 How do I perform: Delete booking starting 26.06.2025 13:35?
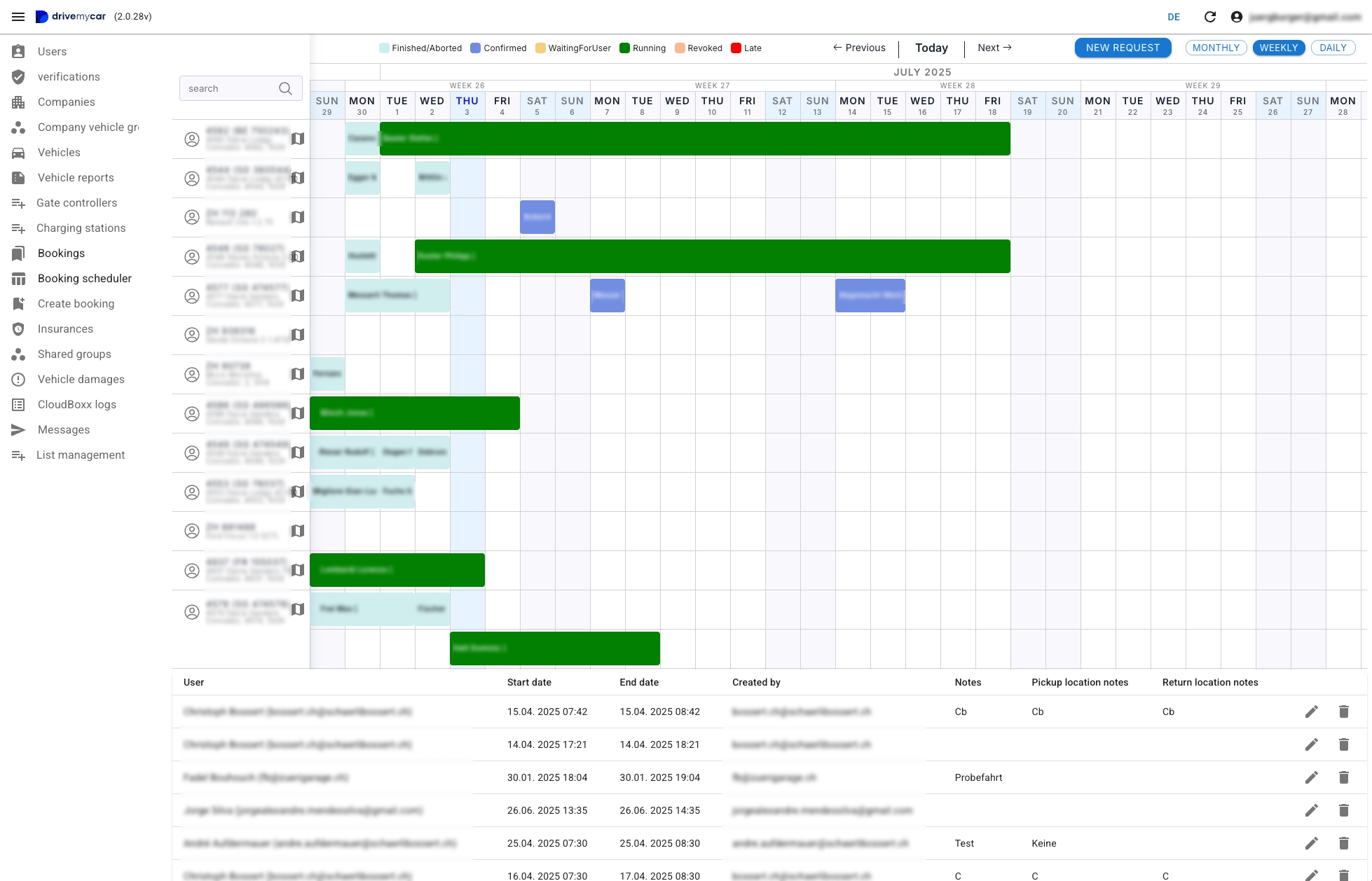click(x=1343, y=810)
